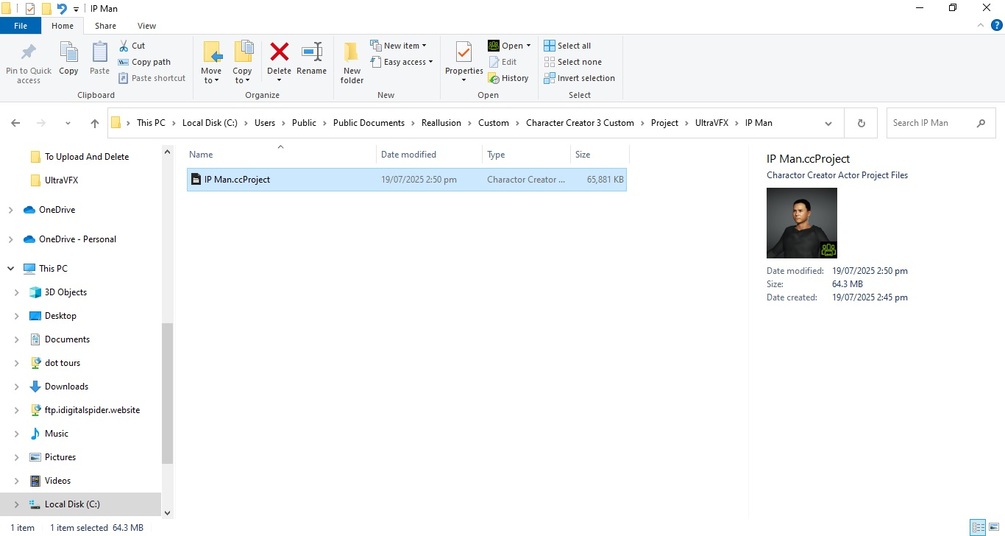Click Pin to Quick access icon
1005x536 pixels.
click(28, 53)
